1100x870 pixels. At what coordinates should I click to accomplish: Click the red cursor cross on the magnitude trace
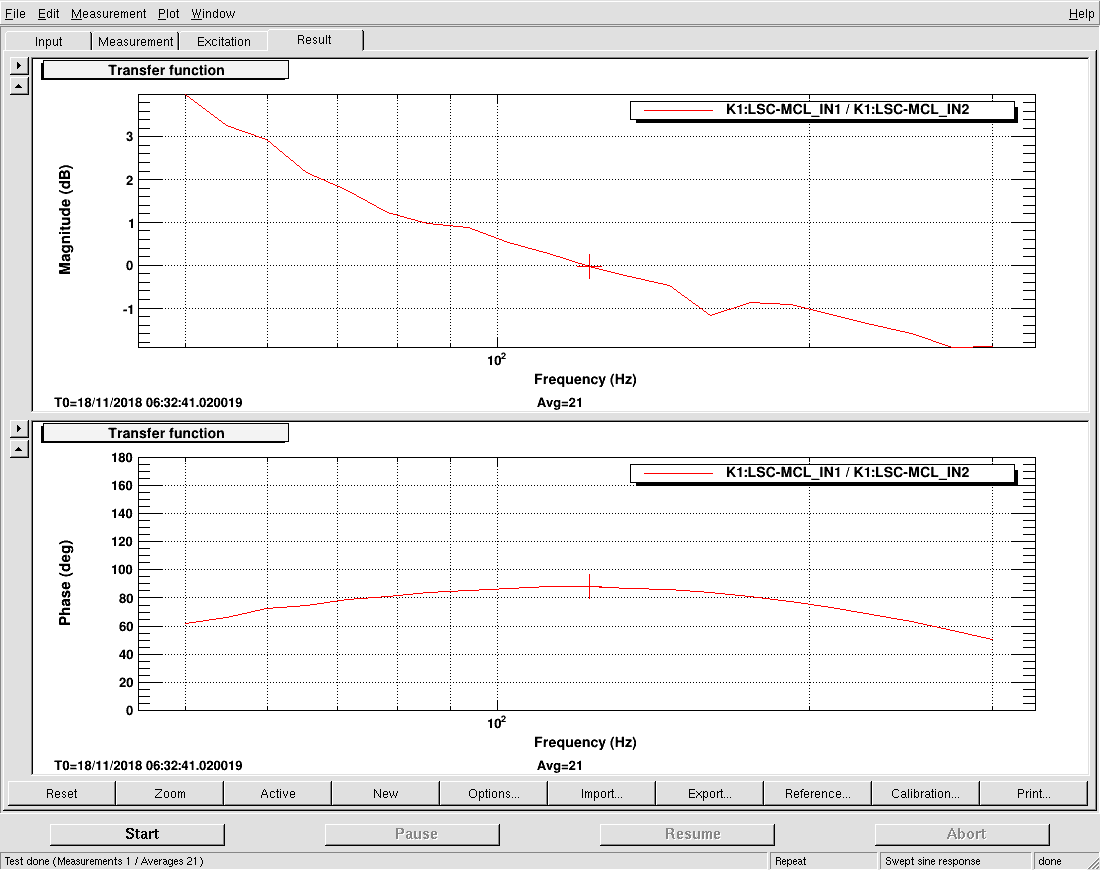pyautogui.click(x=589, y=266)
